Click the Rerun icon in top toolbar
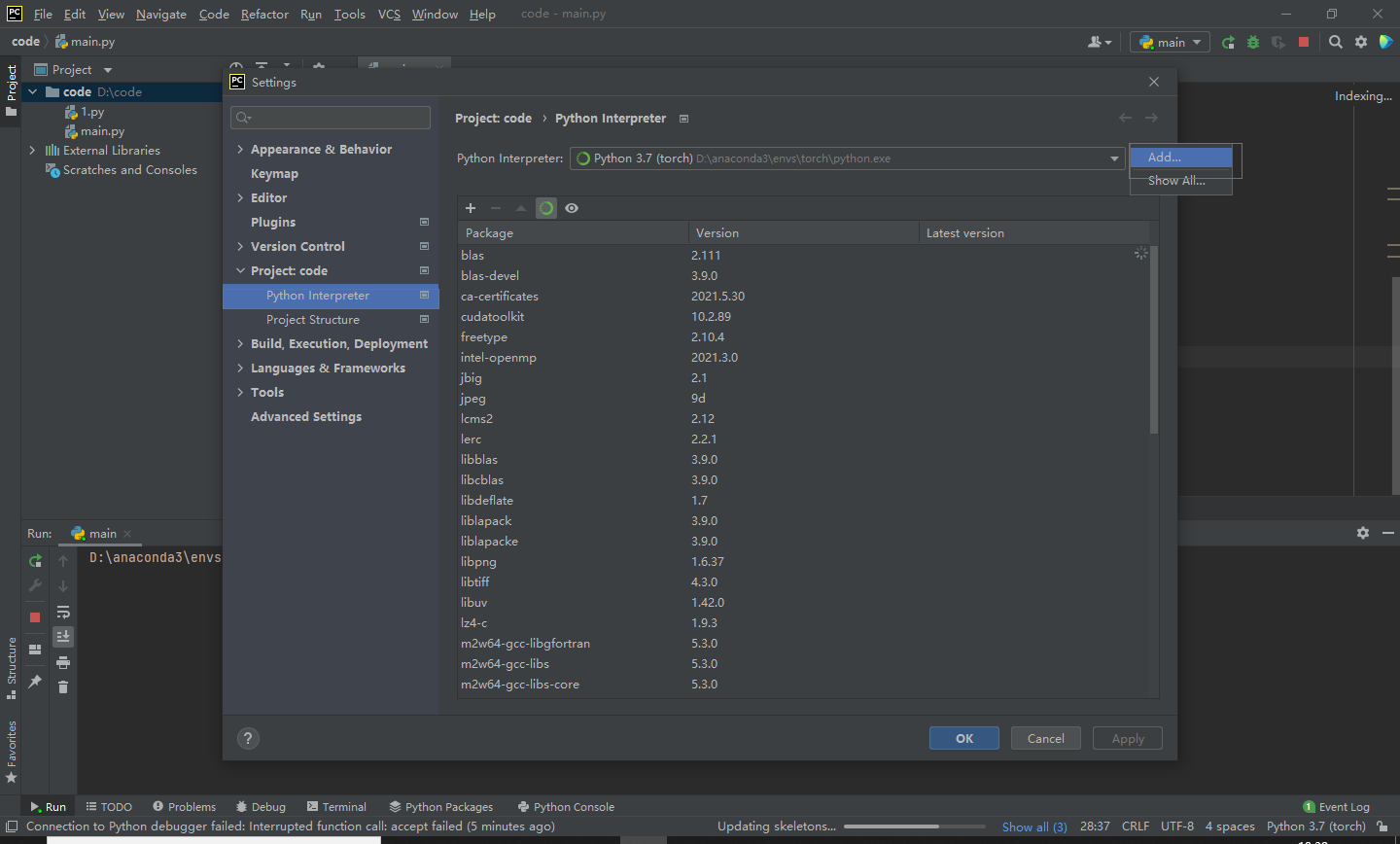This screenshot has height=844, width=1400. [1229, 42]
